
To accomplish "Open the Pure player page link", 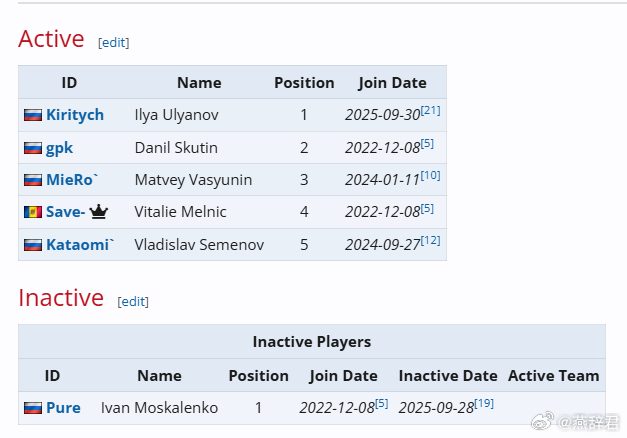I will pyautogui.click(x=63, y=408).
